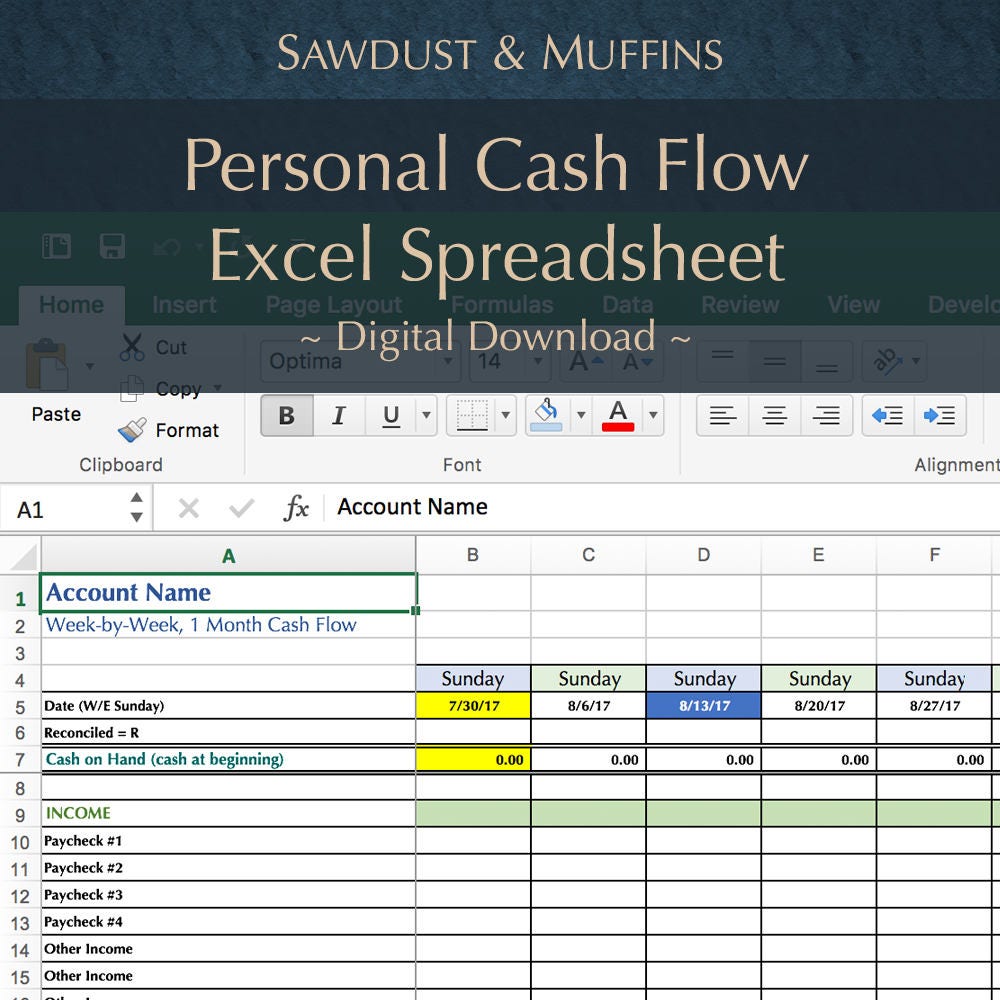Toggle underline formatting
The width and height of the screenshot is (1000, 1000).
click(390, 412)
